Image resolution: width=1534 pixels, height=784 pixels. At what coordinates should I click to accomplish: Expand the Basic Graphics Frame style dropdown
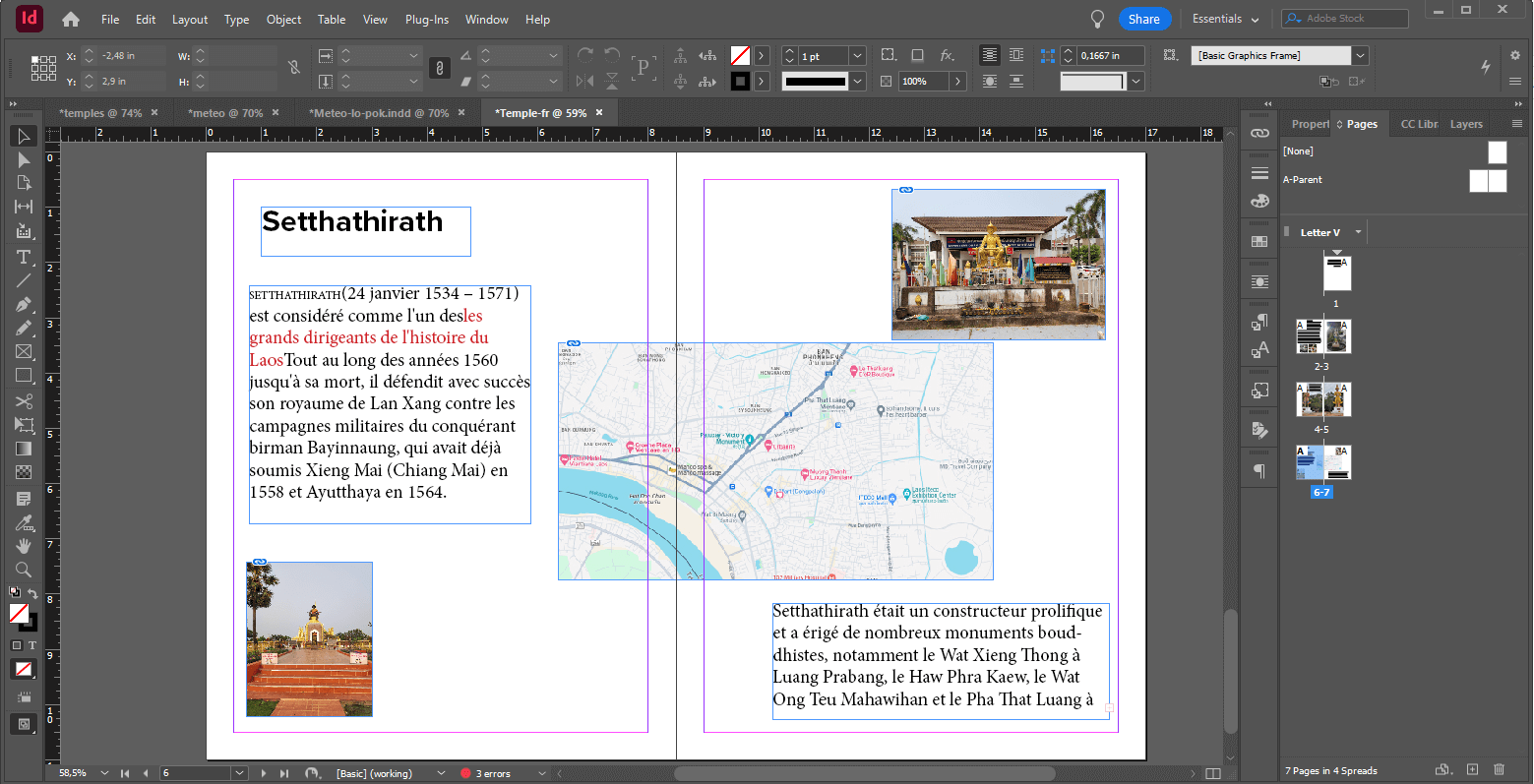click(x=1360, y=56)
